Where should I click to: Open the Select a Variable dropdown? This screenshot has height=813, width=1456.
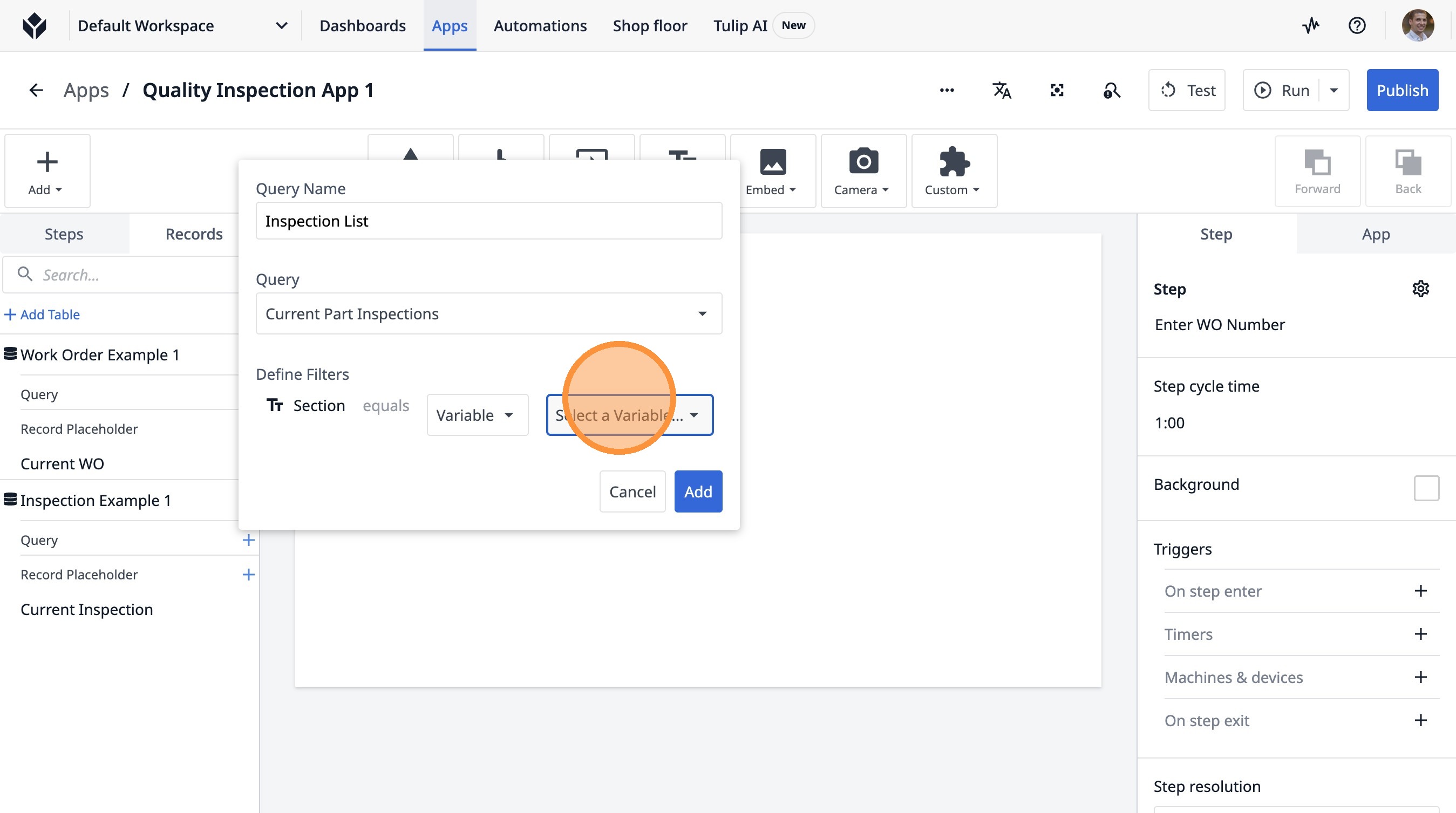(629, 415)
